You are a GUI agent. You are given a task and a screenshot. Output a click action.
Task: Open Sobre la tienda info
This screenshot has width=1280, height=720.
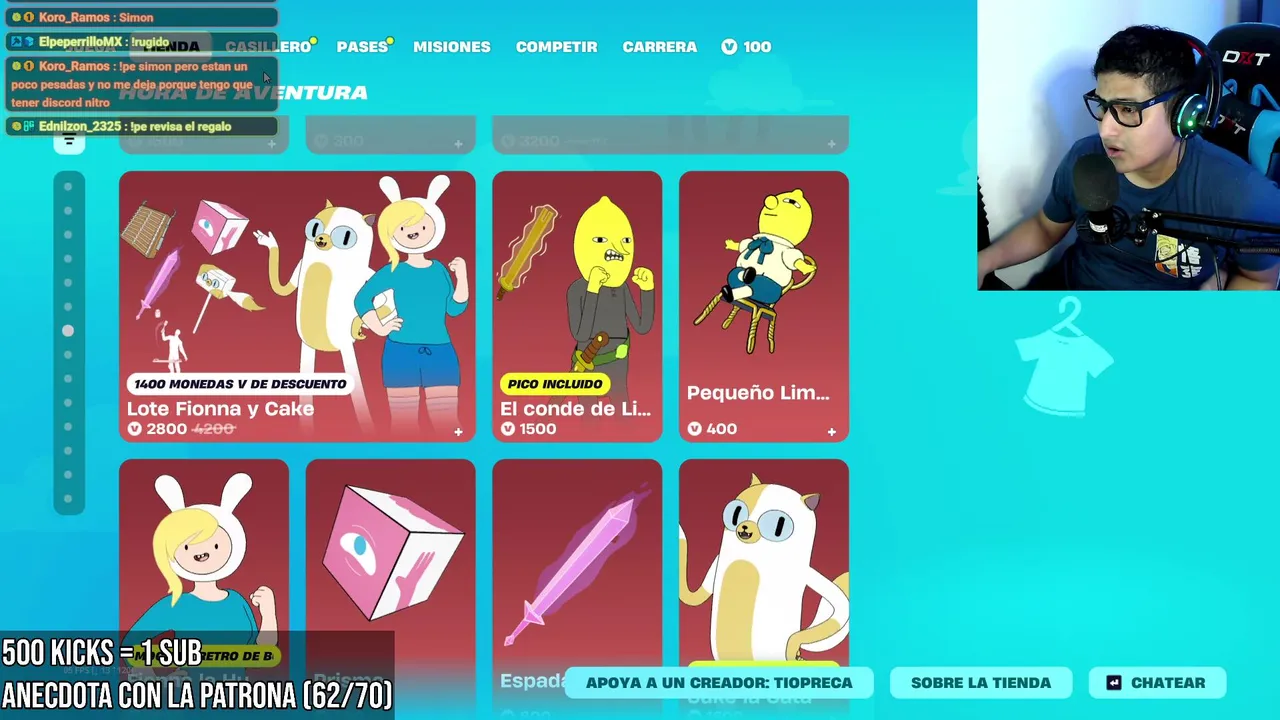click(981, 683)
